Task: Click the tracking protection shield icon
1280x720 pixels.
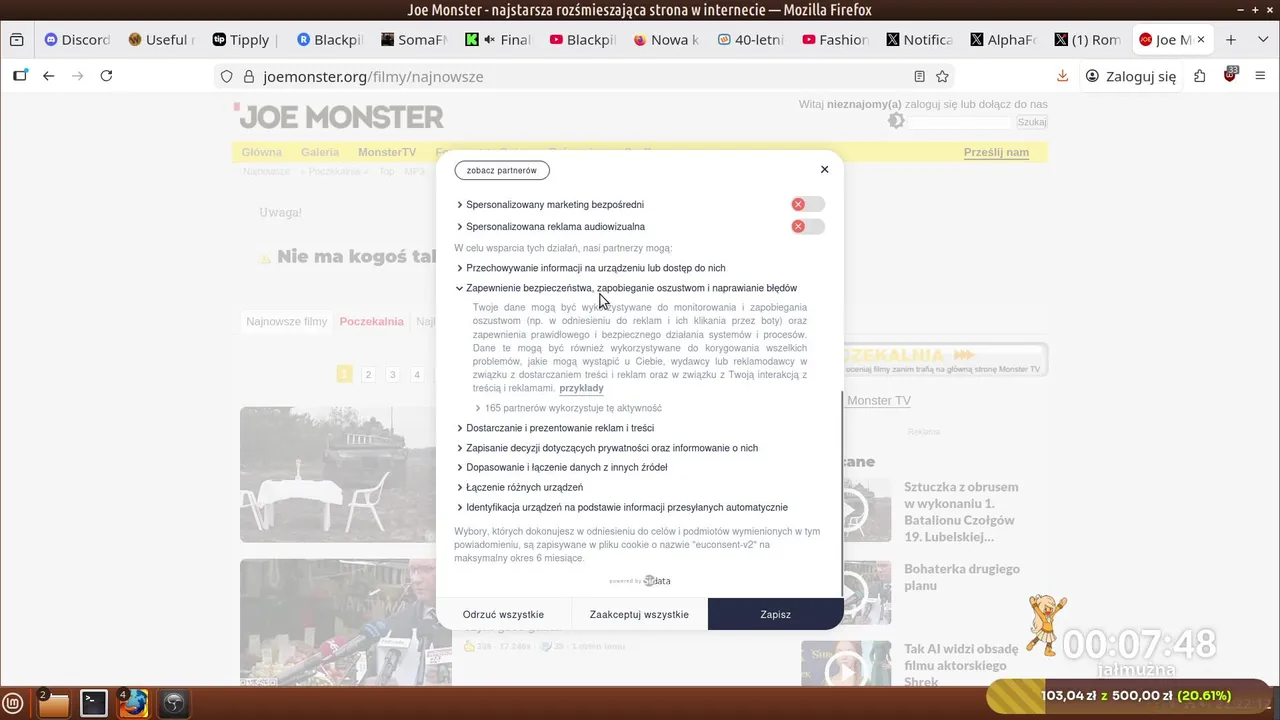Action: 226,76
